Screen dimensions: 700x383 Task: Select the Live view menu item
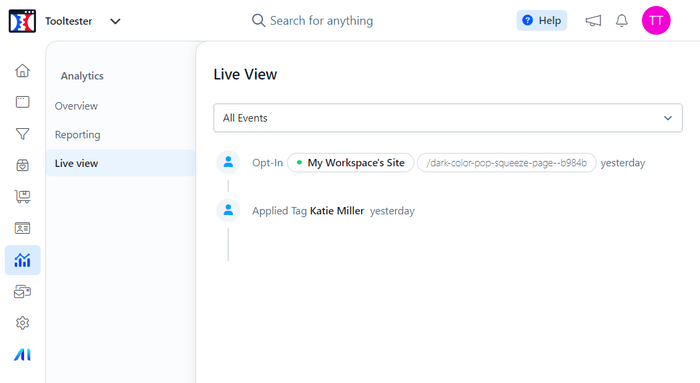tap(121, 163)
